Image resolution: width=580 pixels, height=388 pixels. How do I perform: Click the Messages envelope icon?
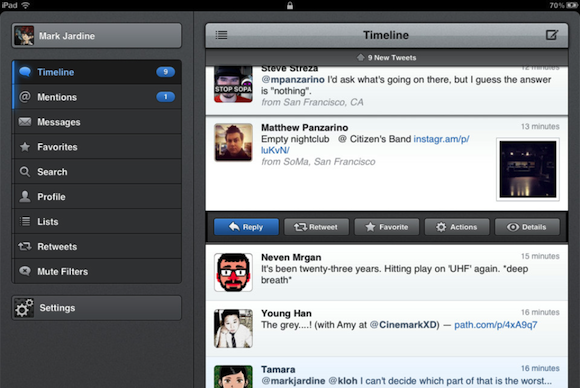tap(25, 122)
